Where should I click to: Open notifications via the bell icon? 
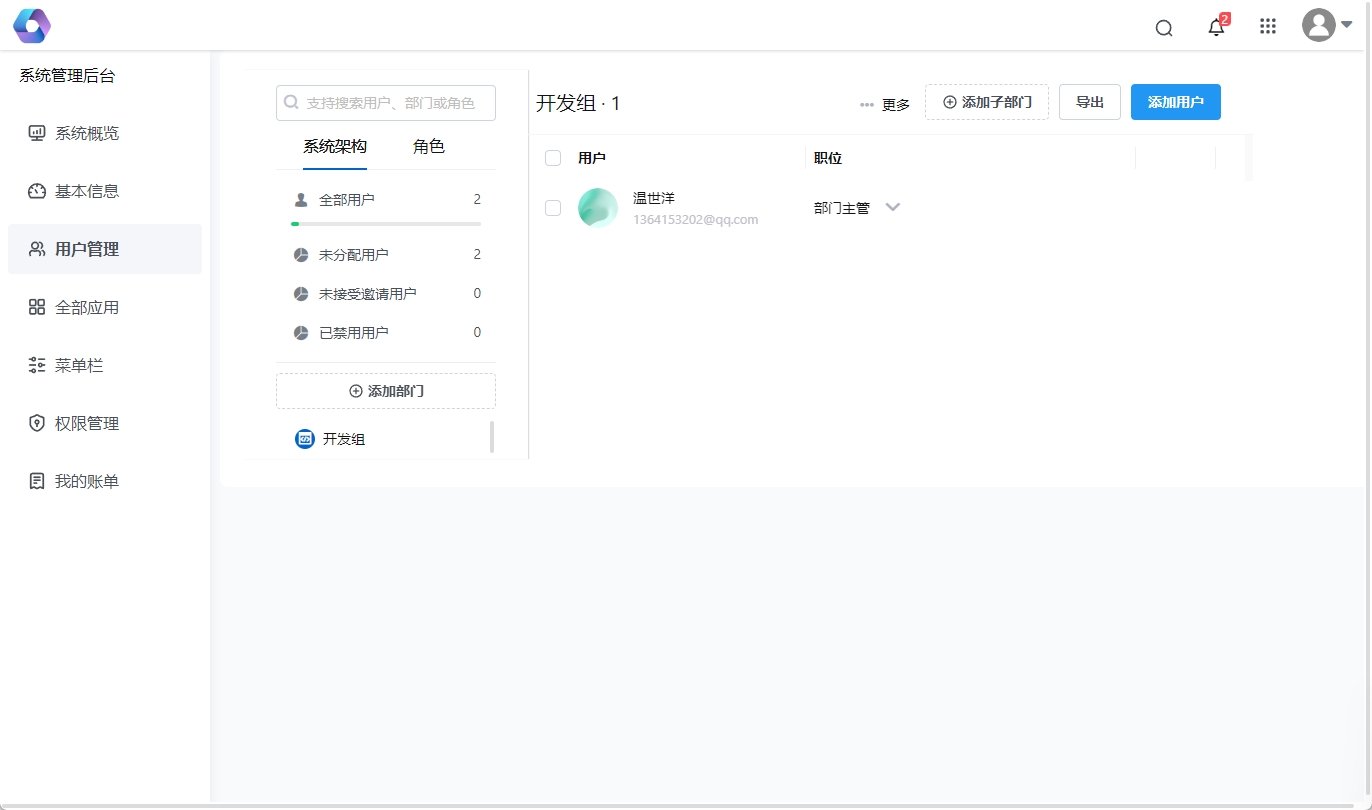(x=1215, y=28)
